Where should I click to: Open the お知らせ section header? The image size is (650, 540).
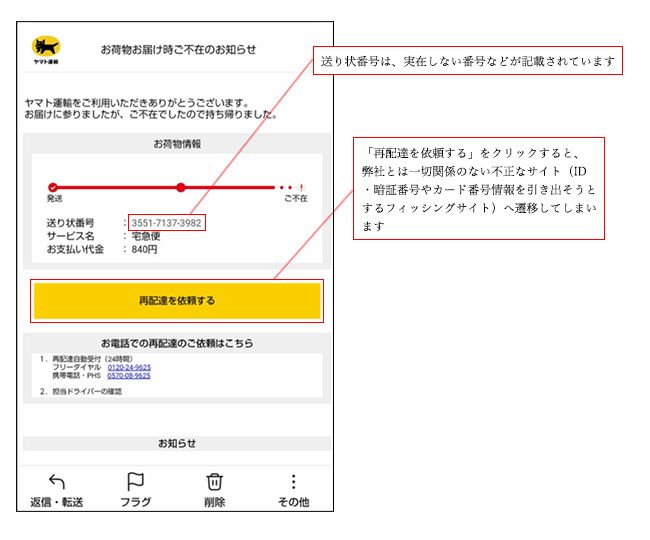[176, 443]
